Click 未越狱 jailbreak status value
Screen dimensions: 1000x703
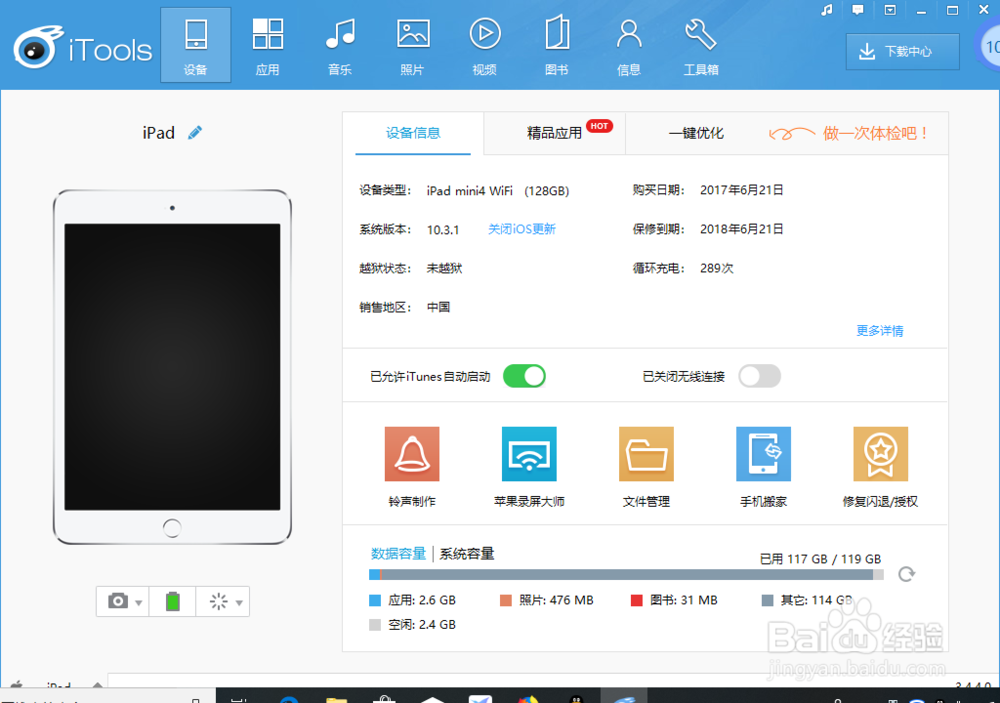tap(445, 269)
